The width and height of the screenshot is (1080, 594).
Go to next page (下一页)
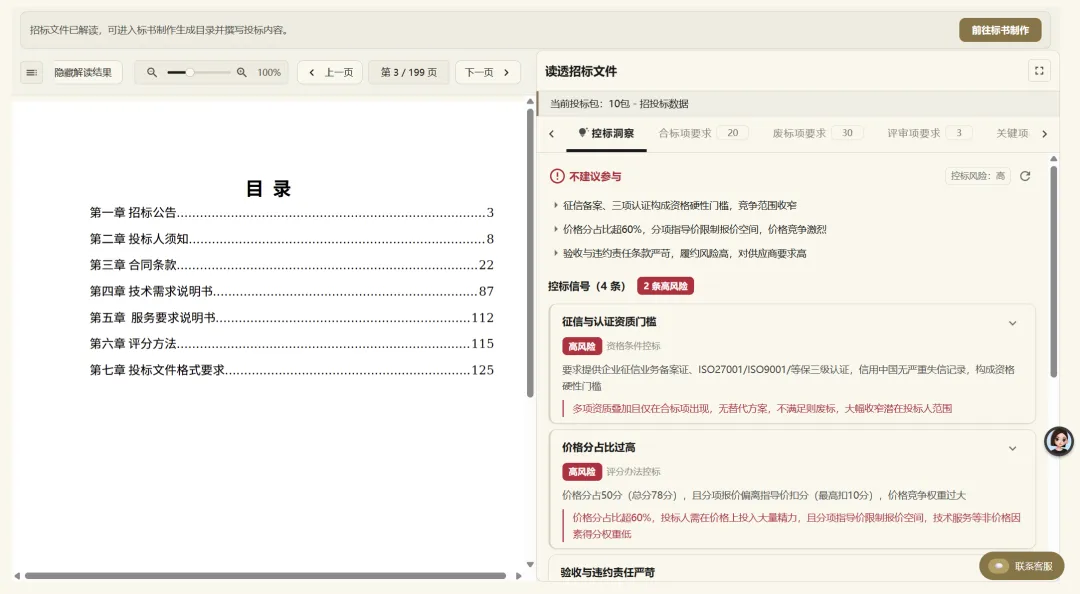487,72
